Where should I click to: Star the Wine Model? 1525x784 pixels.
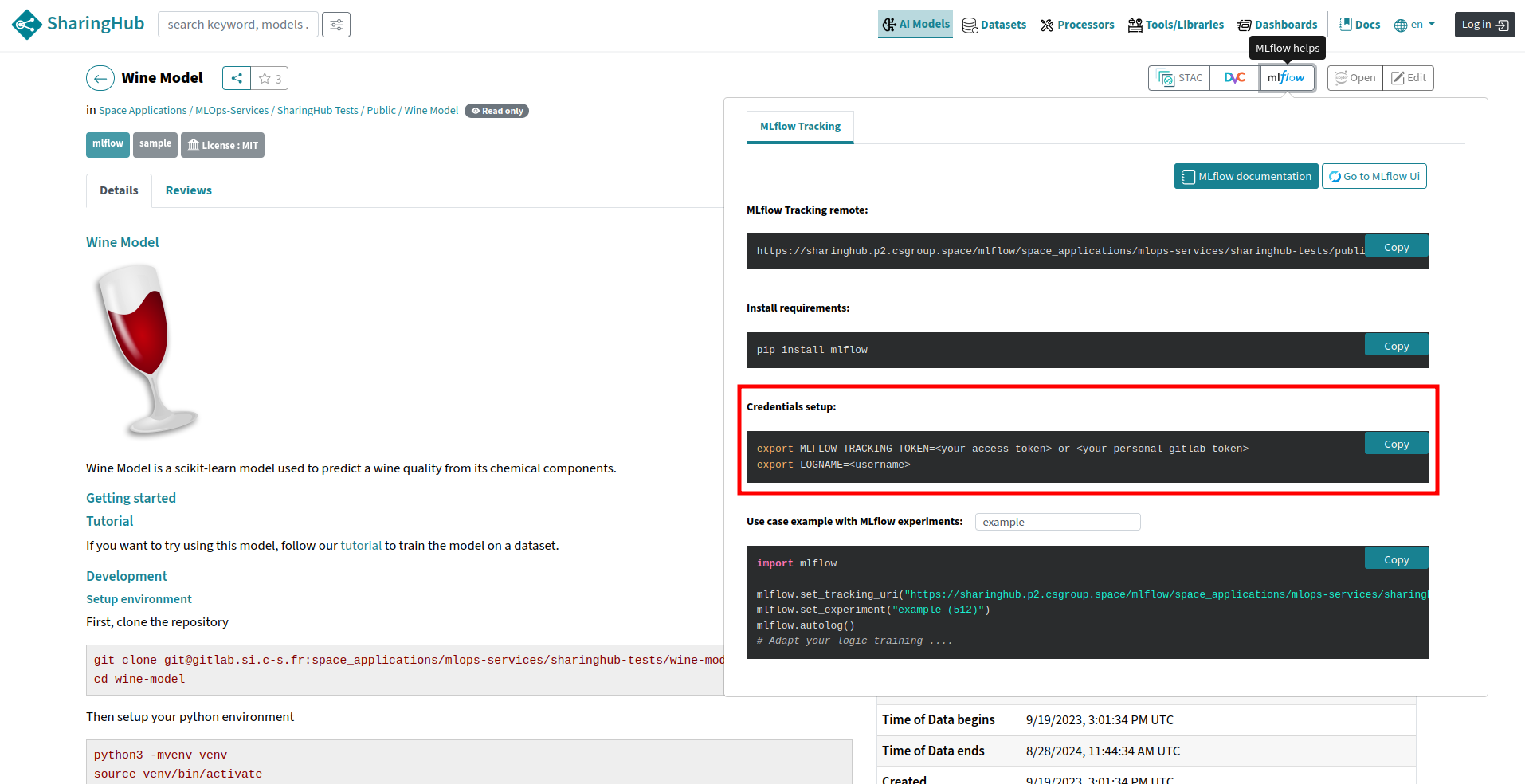(x=270, y=78)
